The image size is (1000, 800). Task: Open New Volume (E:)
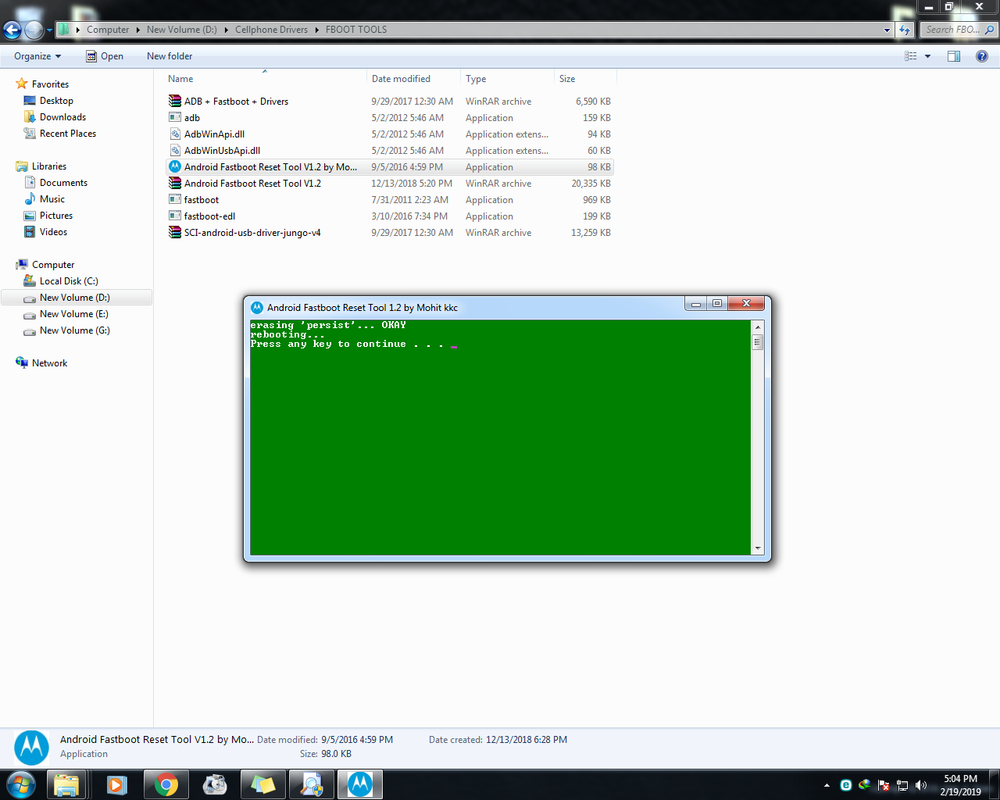[74, 315]
